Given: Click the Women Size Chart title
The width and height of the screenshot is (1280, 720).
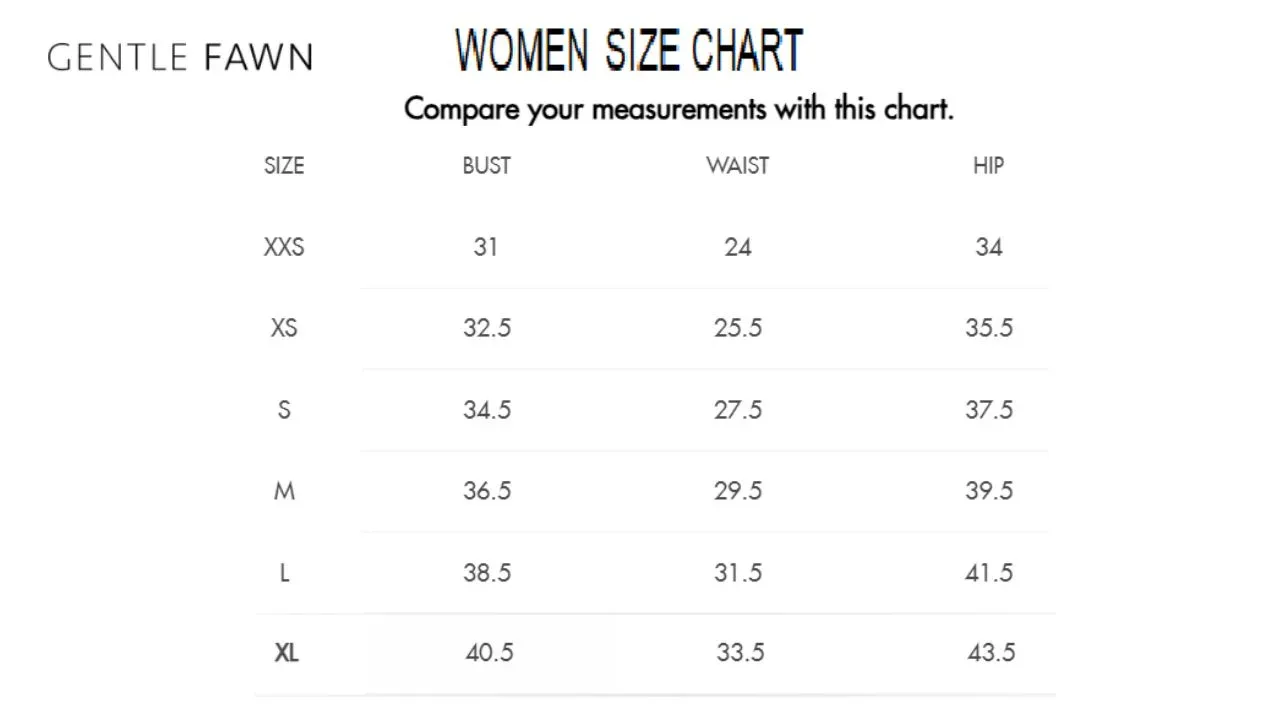Looking at the screenshot, I should point(629,51).
